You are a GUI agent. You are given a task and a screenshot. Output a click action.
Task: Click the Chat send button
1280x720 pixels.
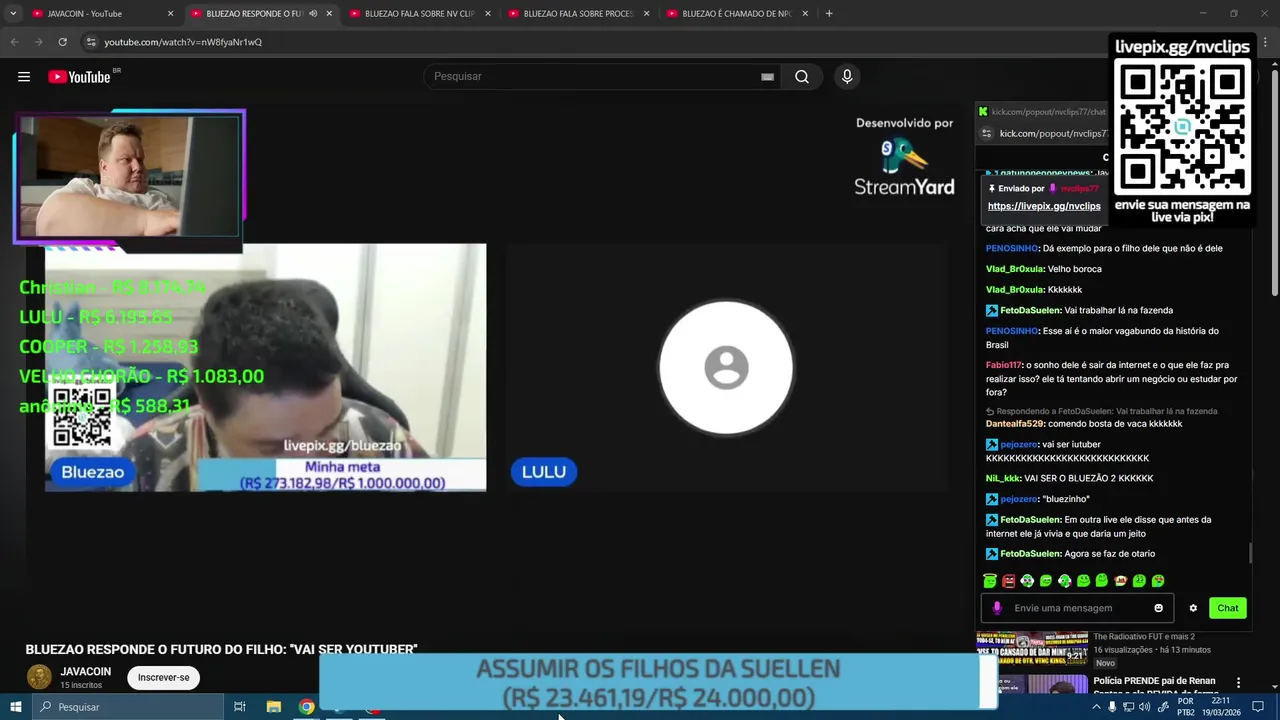tap(1228, 608)
